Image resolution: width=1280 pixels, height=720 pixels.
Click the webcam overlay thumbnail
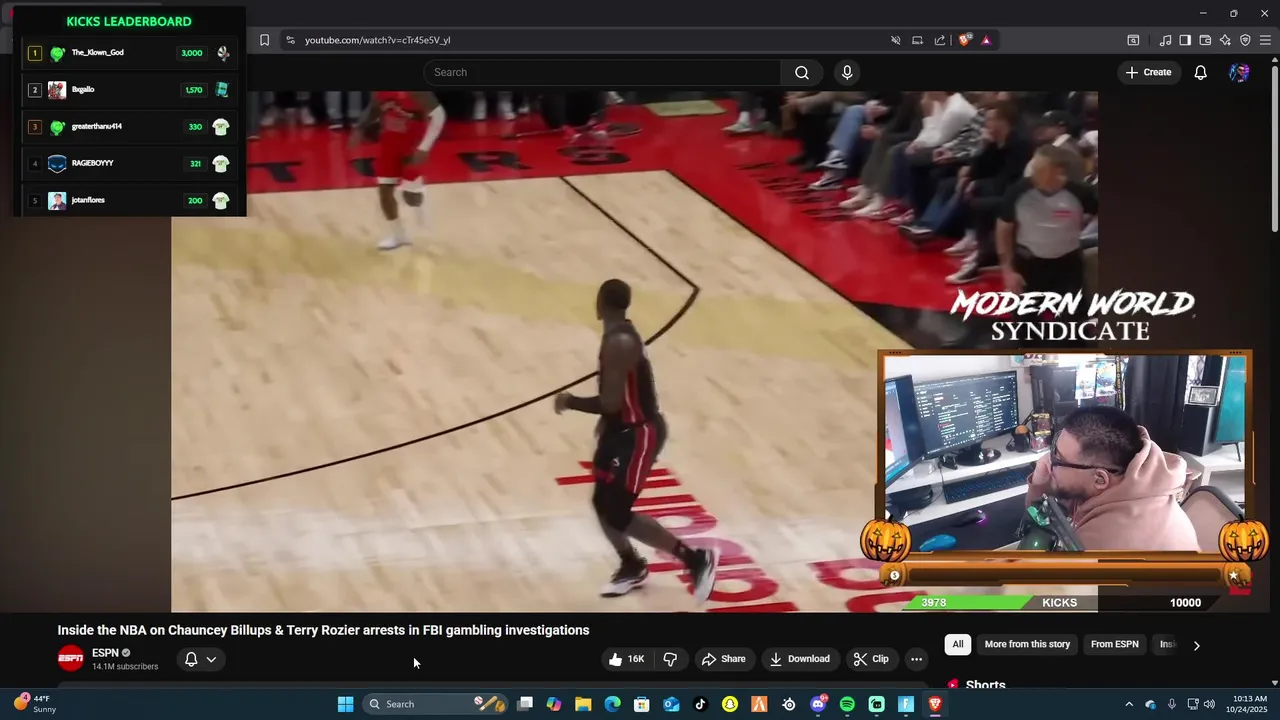(1065, 452)
